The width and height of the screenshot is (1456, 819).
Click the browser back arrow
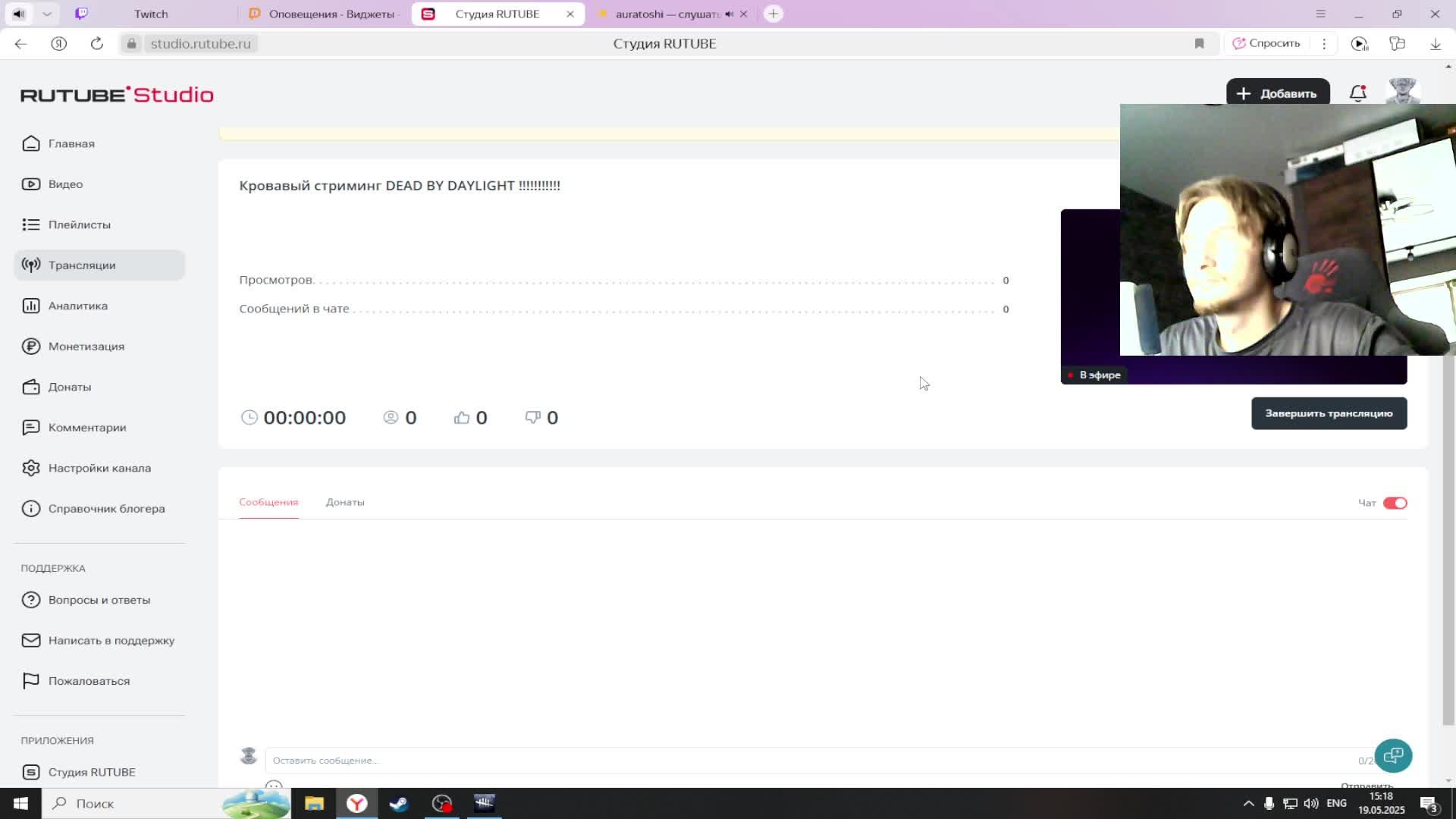20,43
